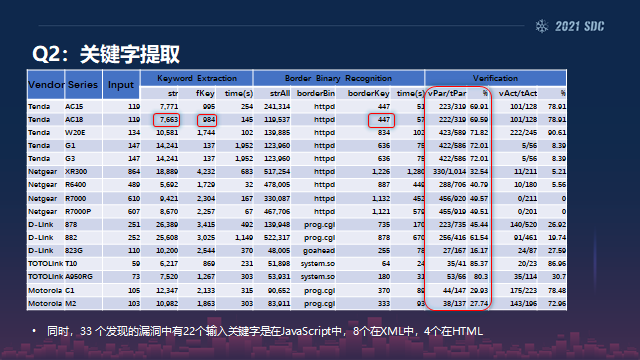Click the '90.61' percentage value
Image resolution: width=640 pixels, height=360 pixels.
click(557, 133)
